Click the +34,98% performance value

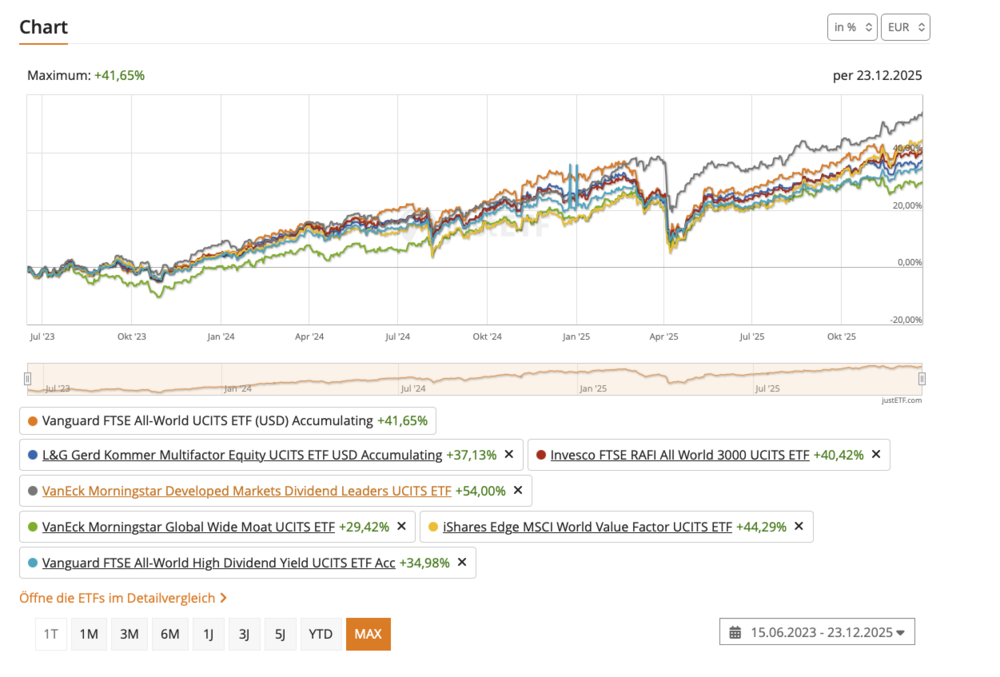pos(424,563)
